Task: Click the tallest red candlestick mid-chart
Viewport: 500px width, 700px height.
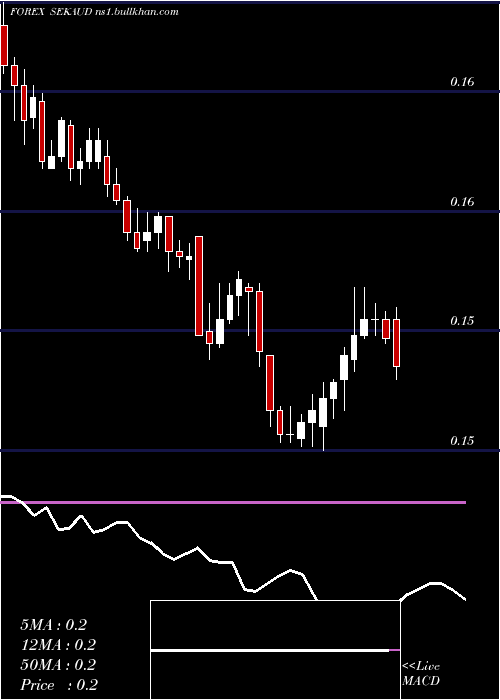Action: pos(199,286)
